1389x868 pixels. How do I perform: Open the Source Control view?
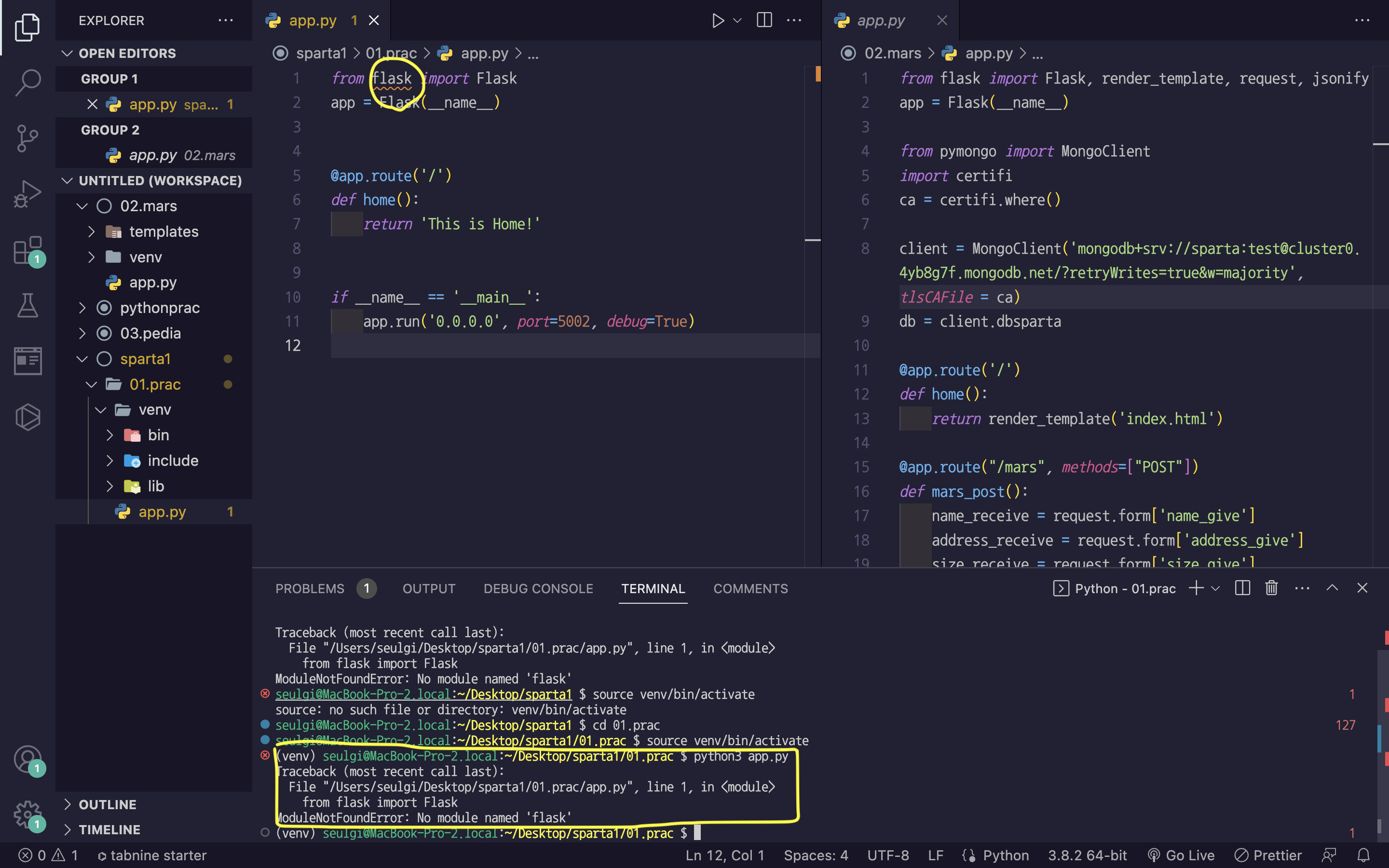pos(27,138)
